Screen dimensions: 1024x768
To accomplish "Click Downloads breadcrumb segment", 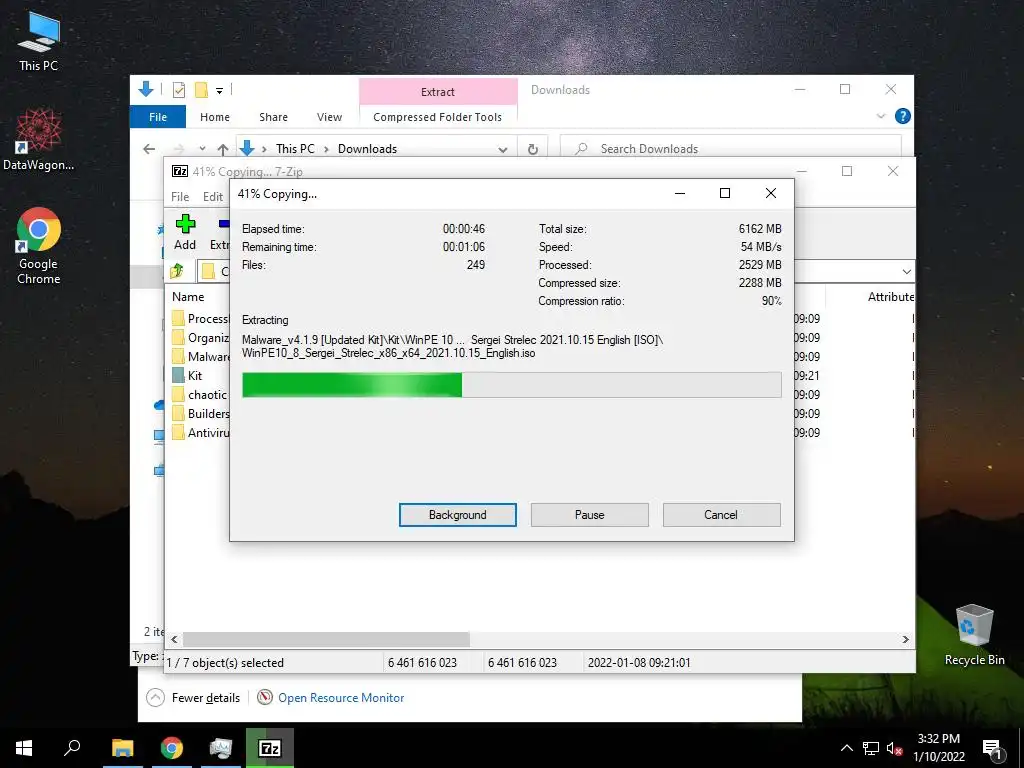I will click(x=367, y=149).
